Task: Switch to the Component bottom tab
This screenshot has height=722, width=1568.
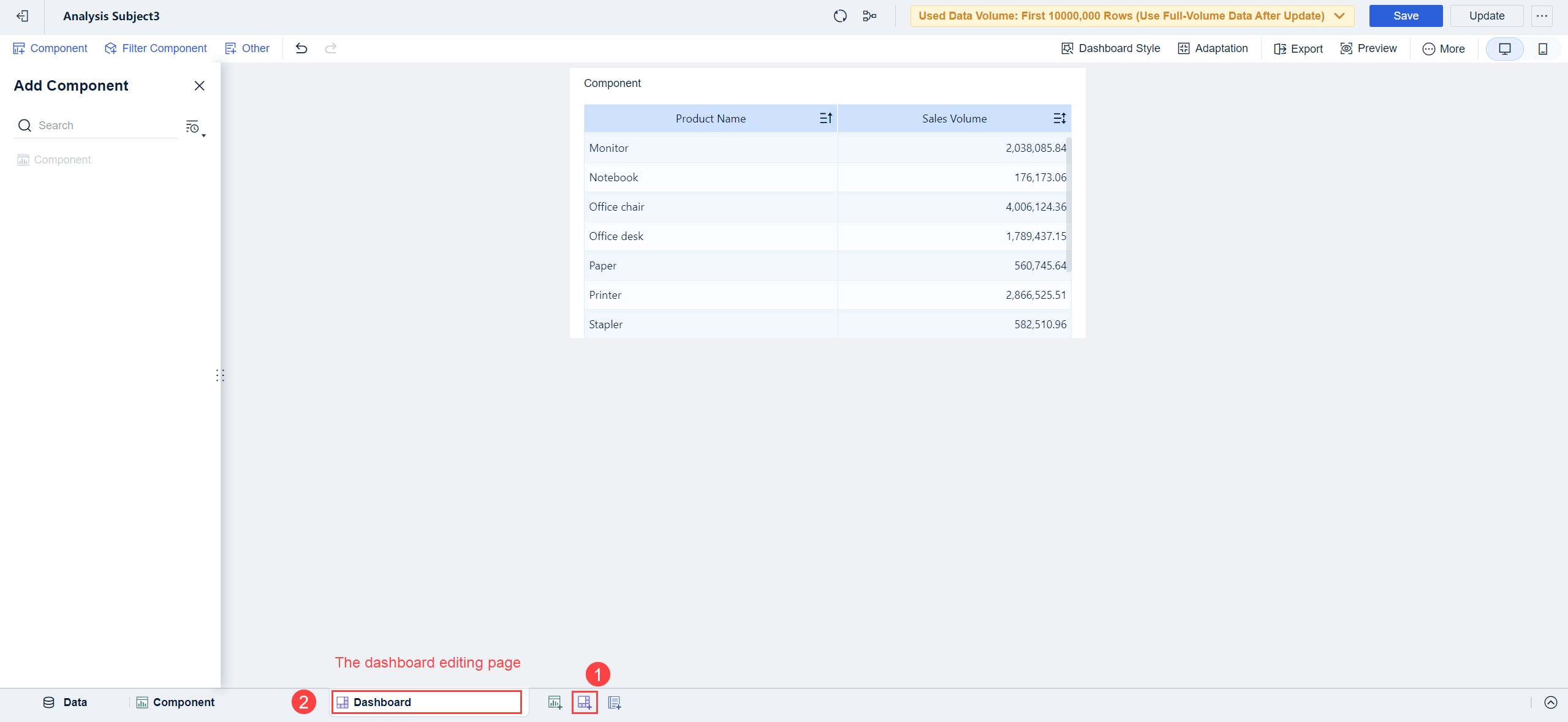Action: [175, 702]
